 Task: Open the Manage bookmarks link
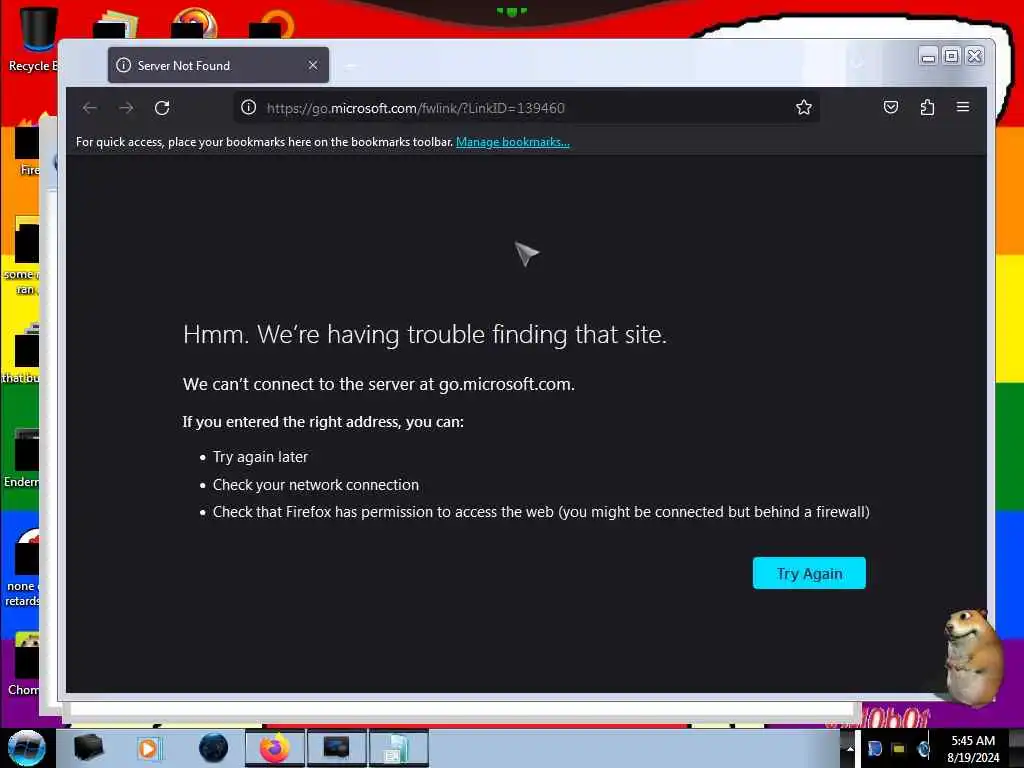coord(513,142)
